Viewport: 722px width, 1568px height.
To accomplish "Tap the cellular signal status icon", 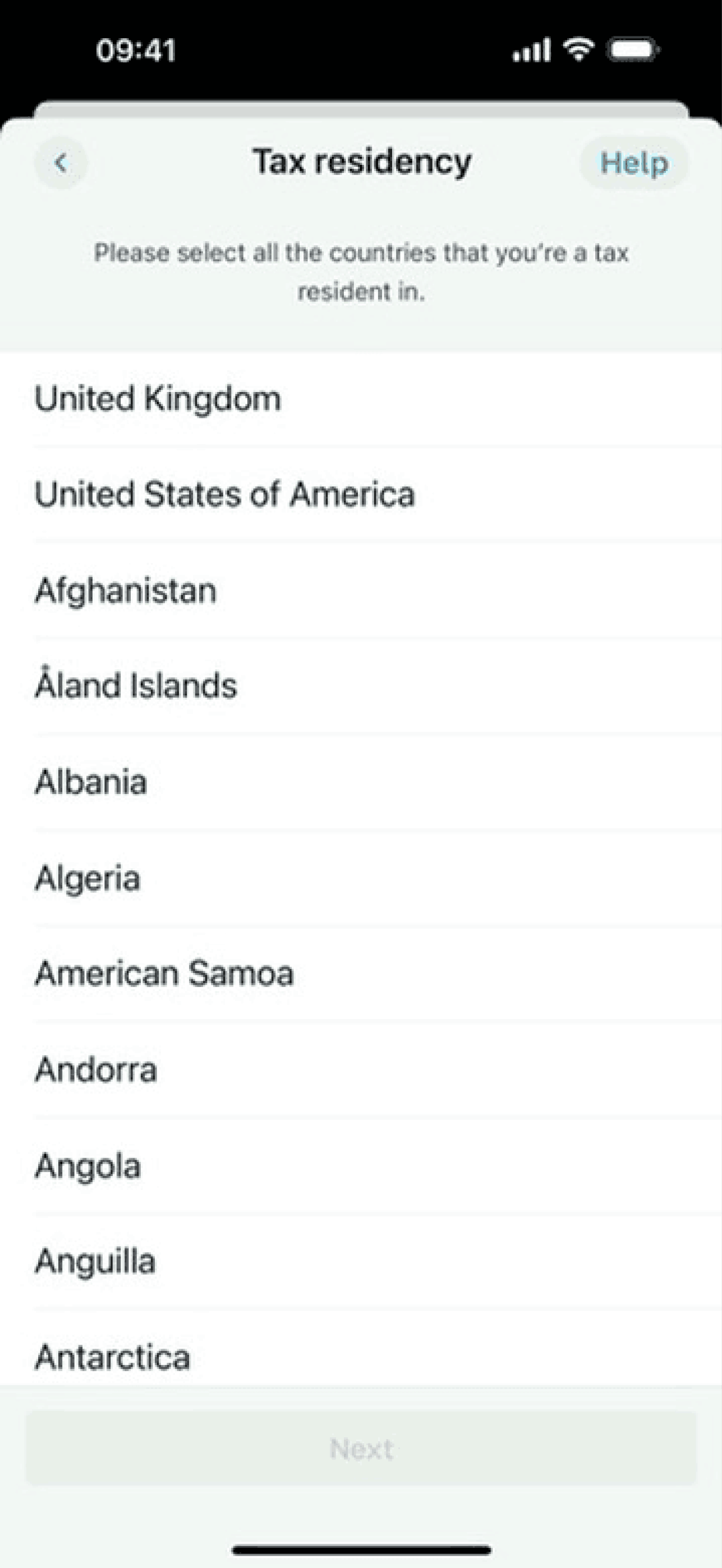I will 531,50.
